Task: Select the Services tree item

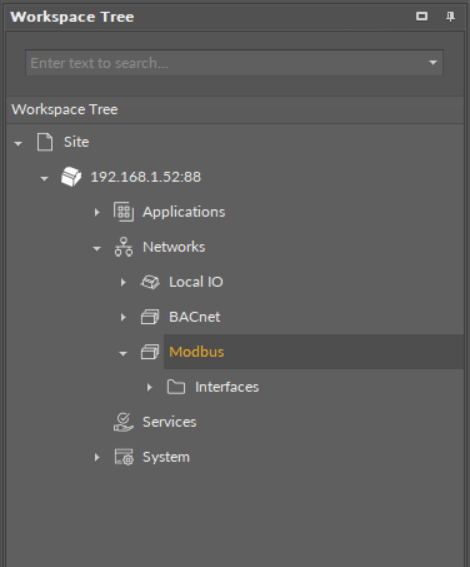Action: [170, 422]
